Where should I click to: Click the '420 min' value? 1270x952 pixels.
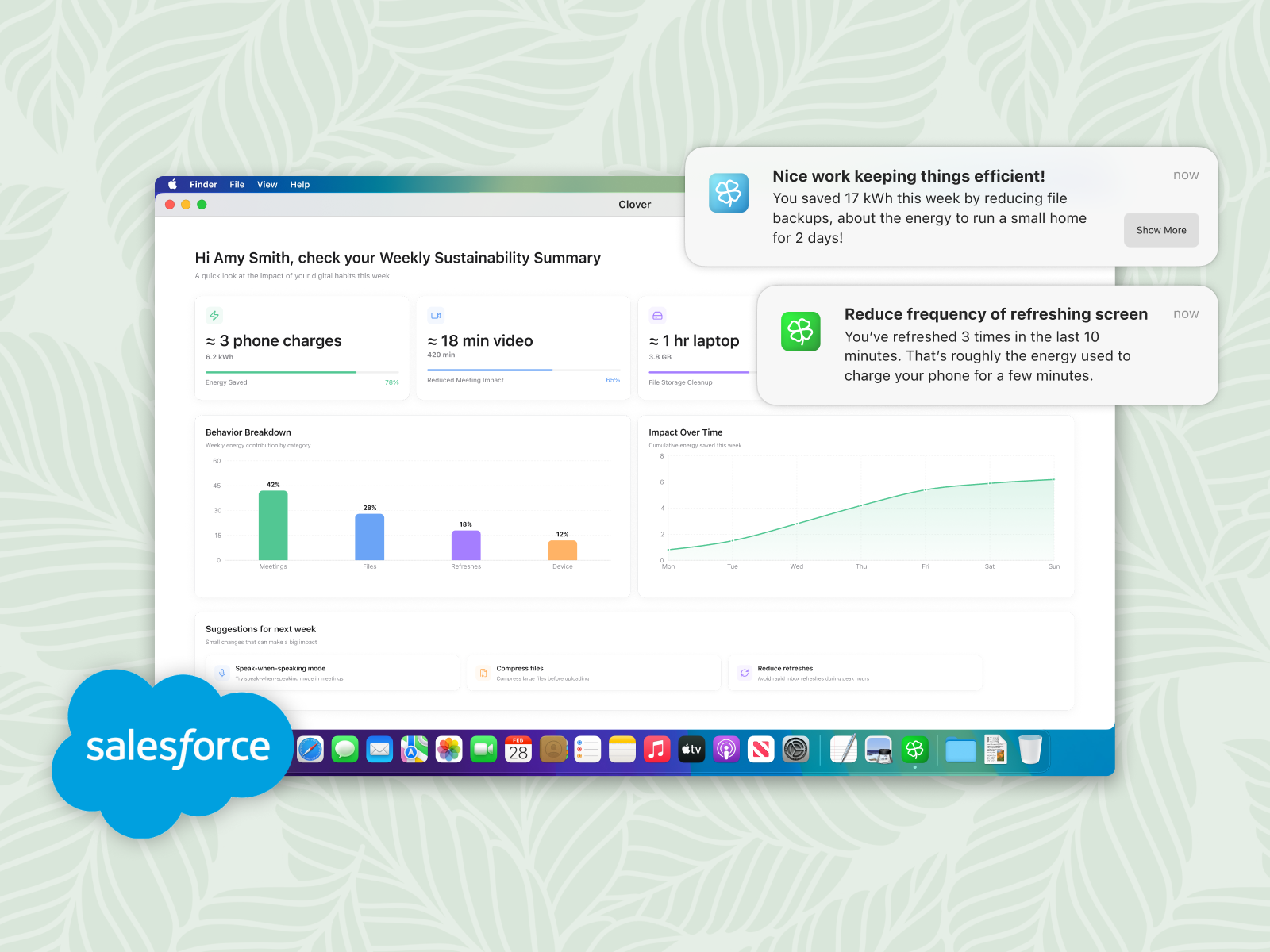point(441,355)
